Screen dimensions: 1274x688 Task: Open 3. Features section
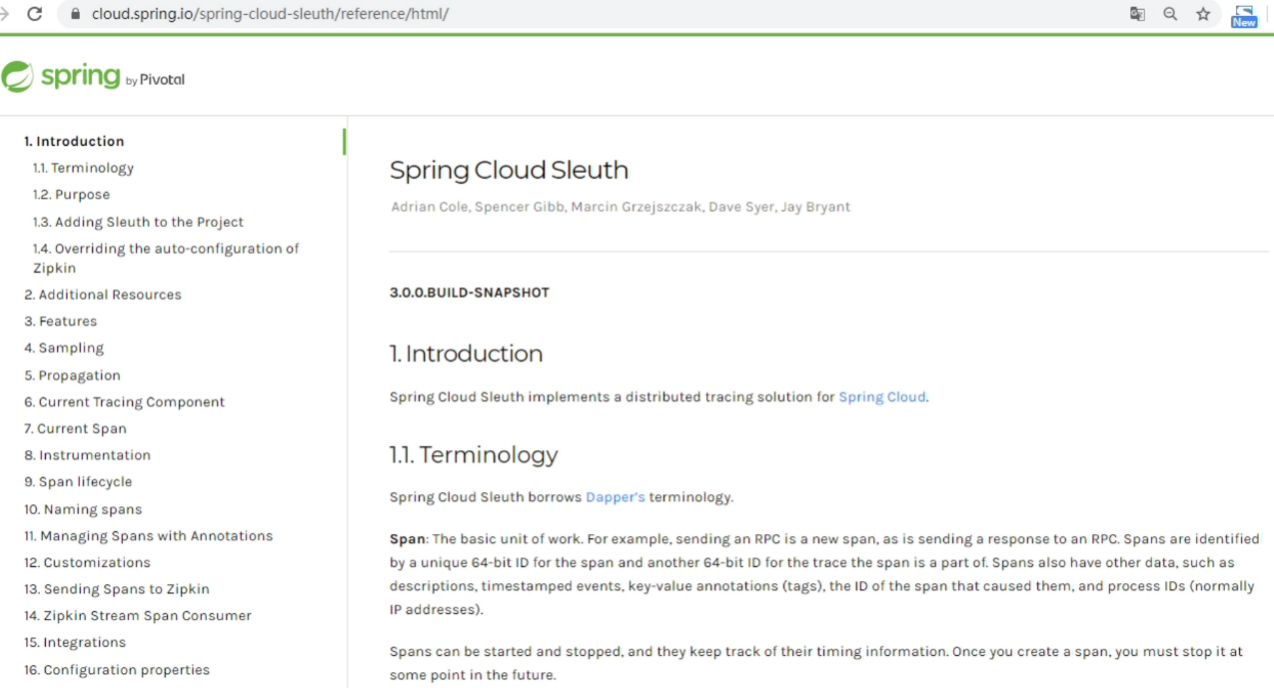[61, 321]
